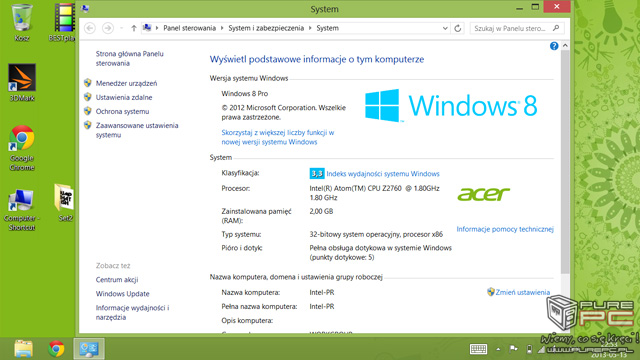Click the Windows 8 logo image

pos(451,106)
